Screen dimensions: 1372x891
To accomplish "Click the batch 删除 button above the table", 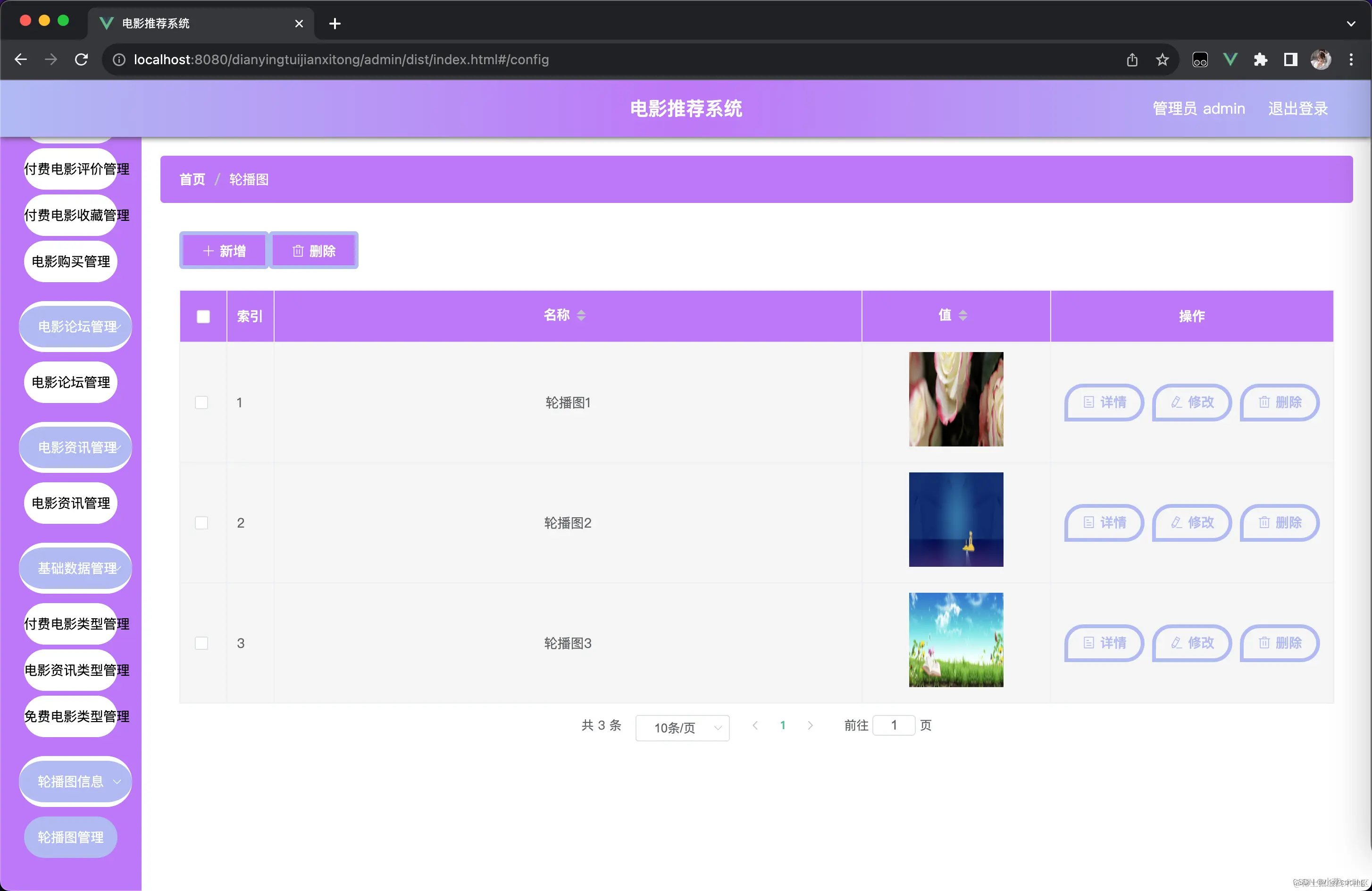I will [314, 250].
